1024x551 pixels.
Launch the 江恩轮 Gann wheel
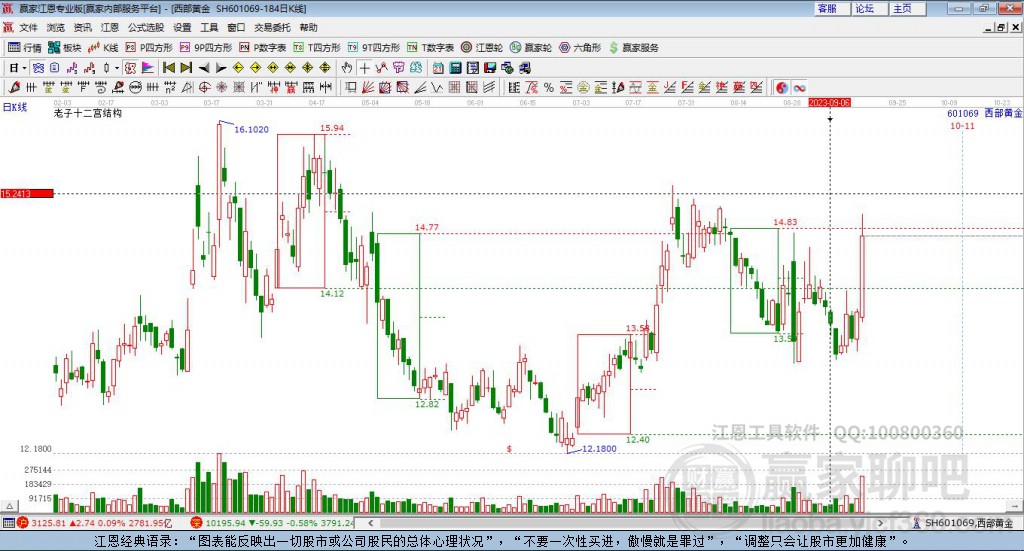point(482,48)
